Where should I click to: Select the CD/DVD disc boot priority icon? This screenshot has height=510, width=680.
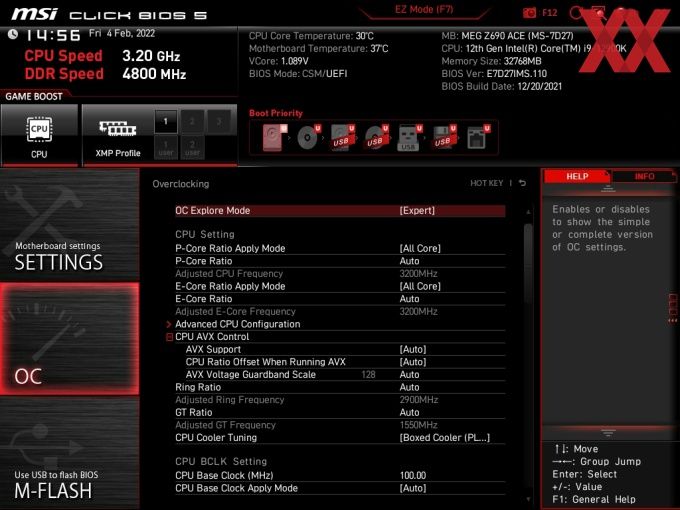coord(308,137)
